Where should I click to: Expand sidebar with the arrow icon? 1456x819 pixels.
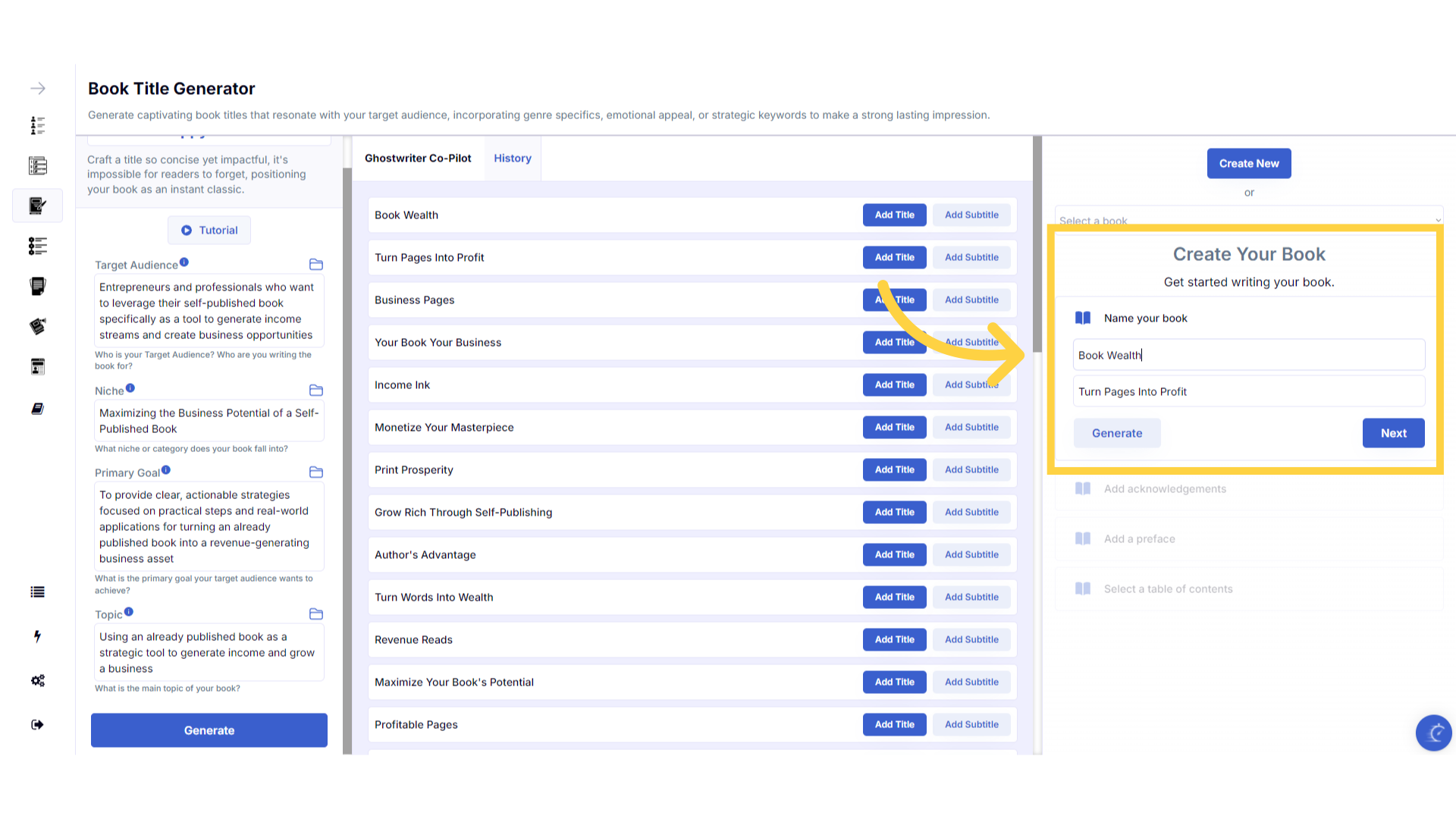[x=38, y=89]
